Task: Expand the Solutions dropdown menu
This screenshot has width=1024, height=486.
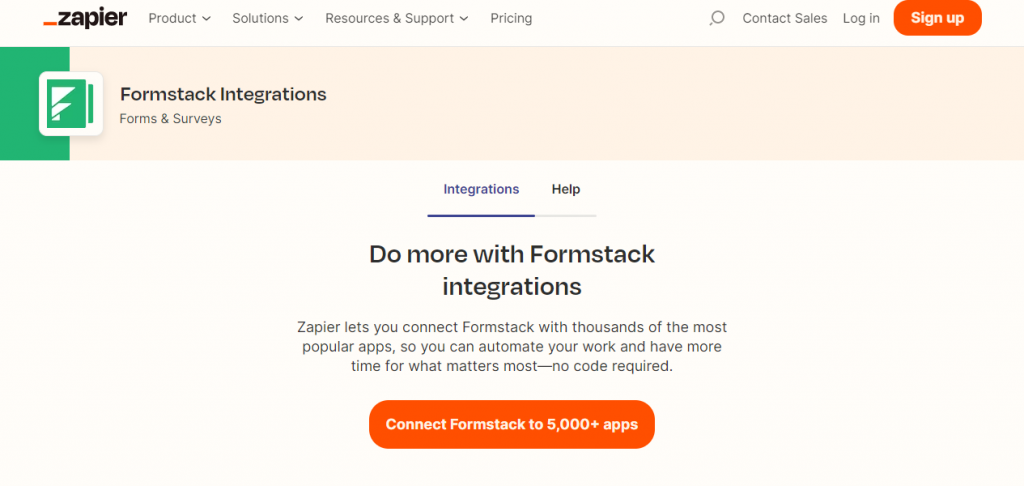Action: [268, 18]
